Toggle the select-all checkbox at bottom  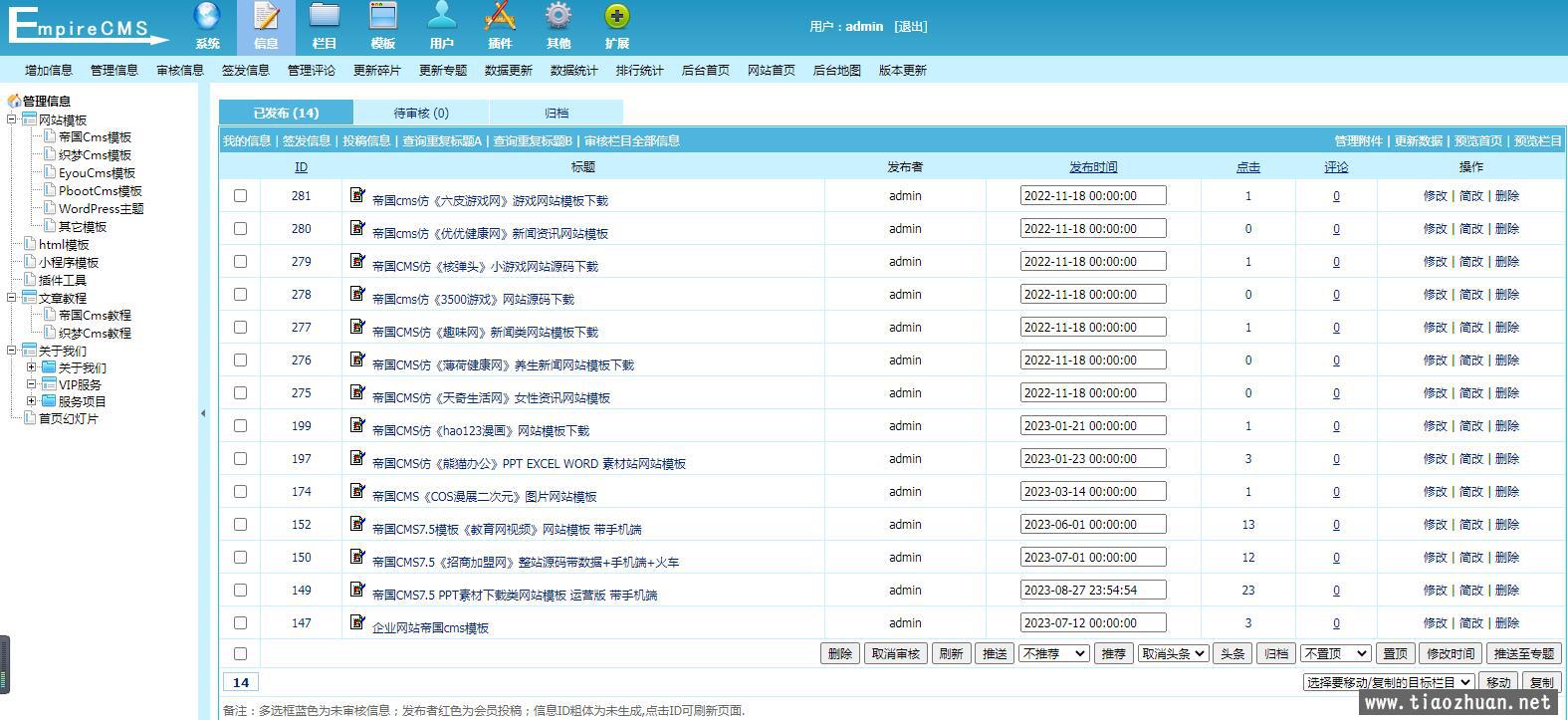[240, 654]
